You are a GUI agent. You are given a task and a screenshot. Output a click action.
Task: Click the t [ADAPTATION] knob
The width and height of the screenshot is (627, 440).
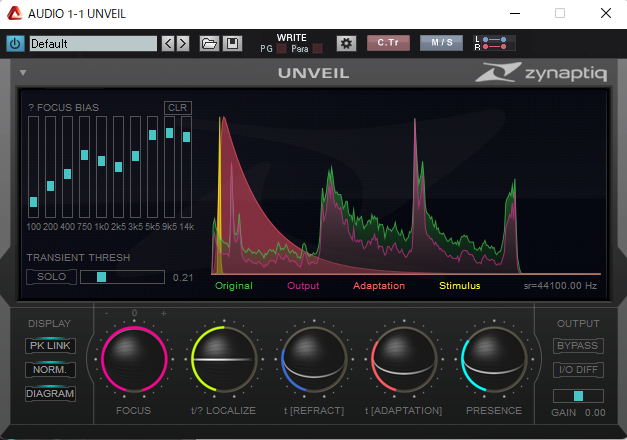click(404, 359)
